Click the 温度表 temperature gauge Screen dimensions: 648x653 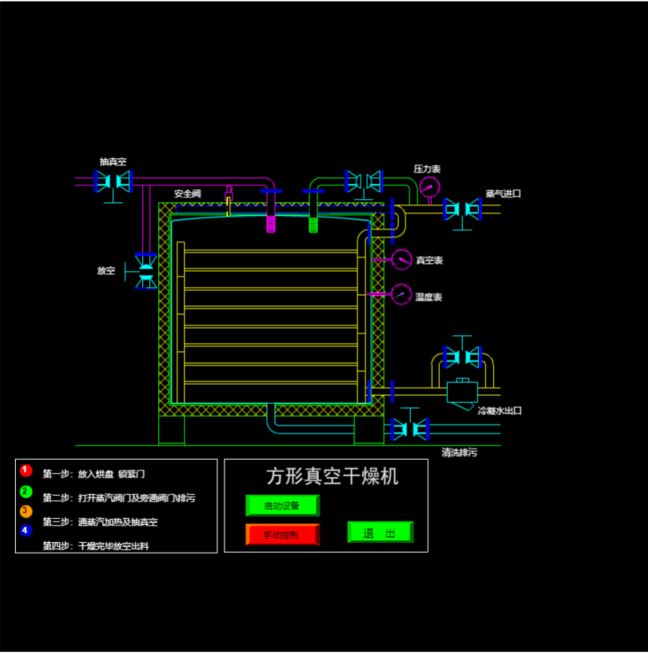point(401,294)
